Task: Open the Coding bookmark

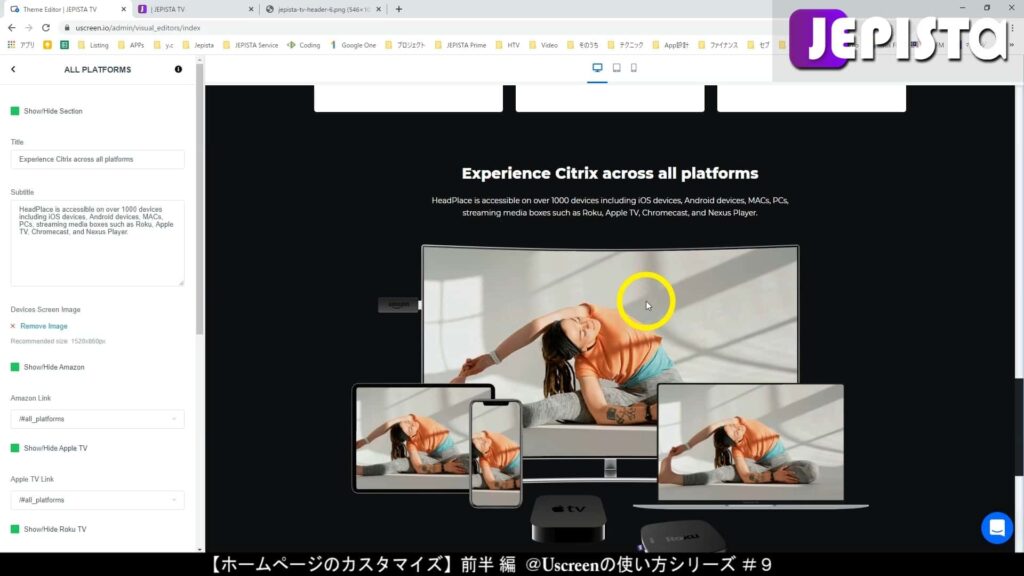Action: (x=304, y=45)
